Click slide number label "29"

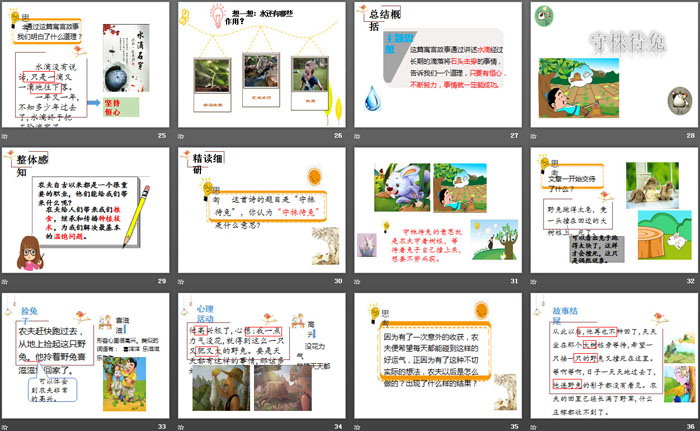coord(162,281)
